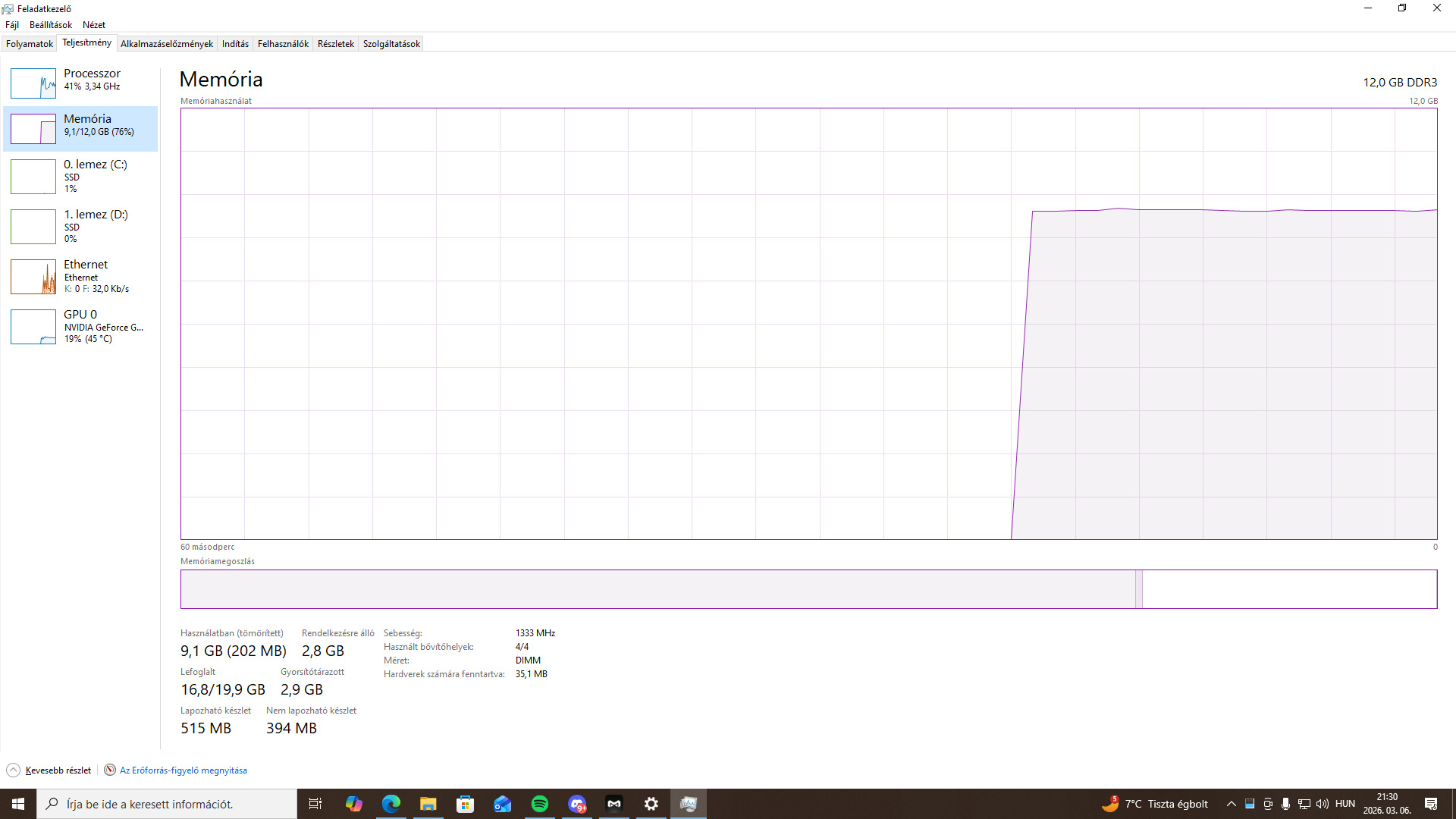
Task: Select the 1. lemez (D:) disk item
Action: point(80,226)
